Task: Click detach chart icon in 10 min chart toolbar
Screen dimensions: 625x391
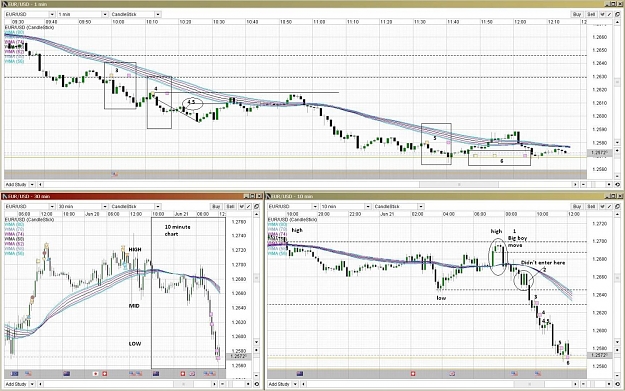Action: point(617,206)
